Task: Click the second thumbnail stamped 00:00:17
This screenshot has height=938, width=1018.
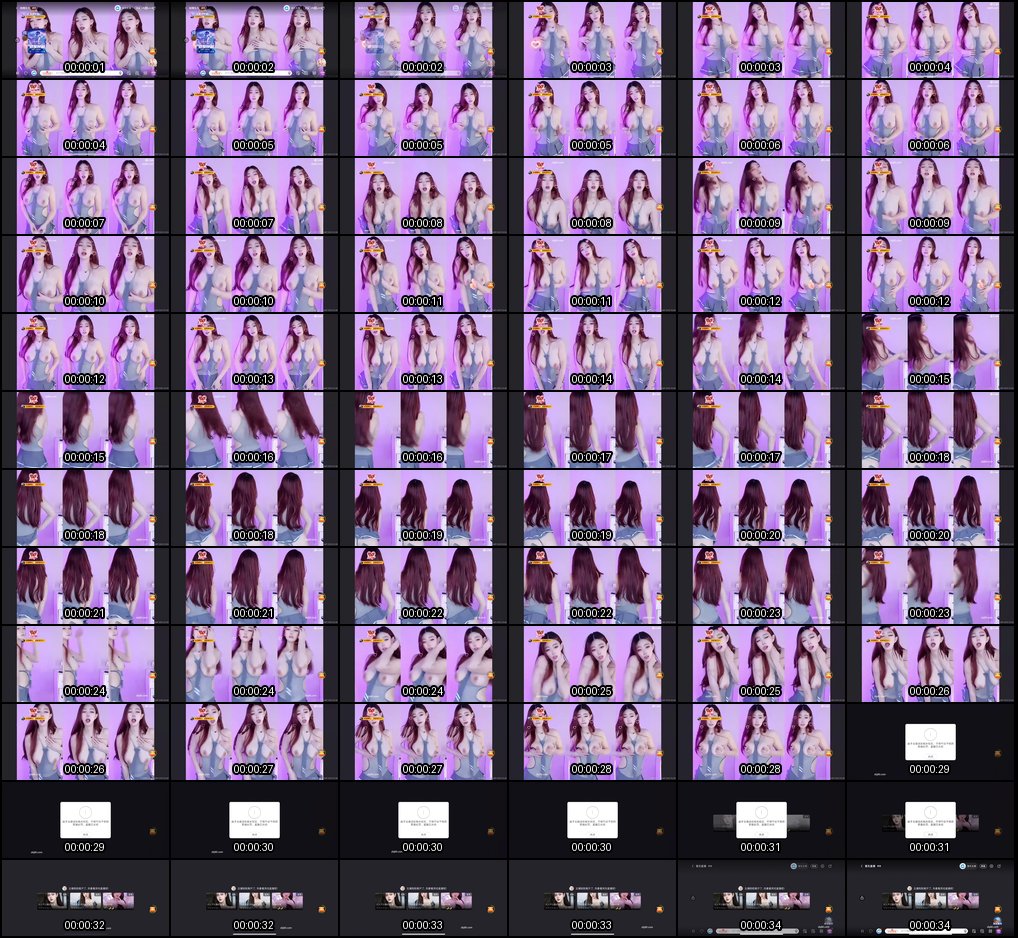Action: tap(761, 430)
